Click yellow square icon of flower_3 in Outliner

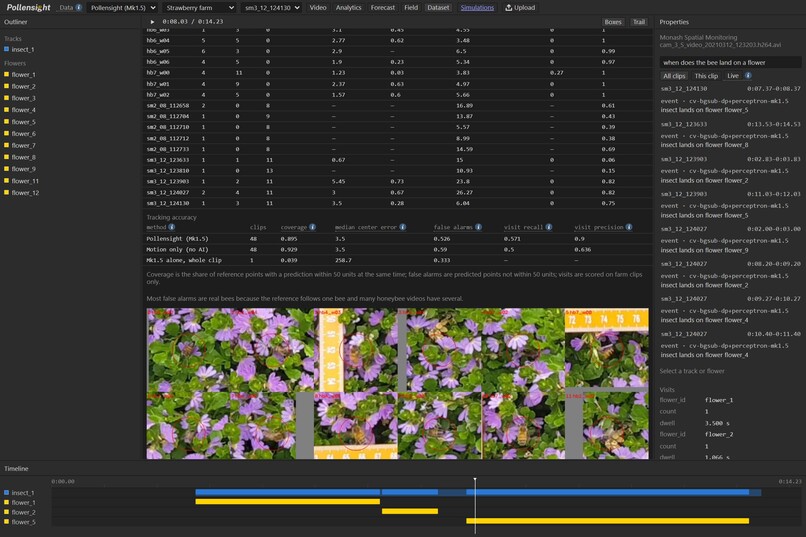pos(7,98)
